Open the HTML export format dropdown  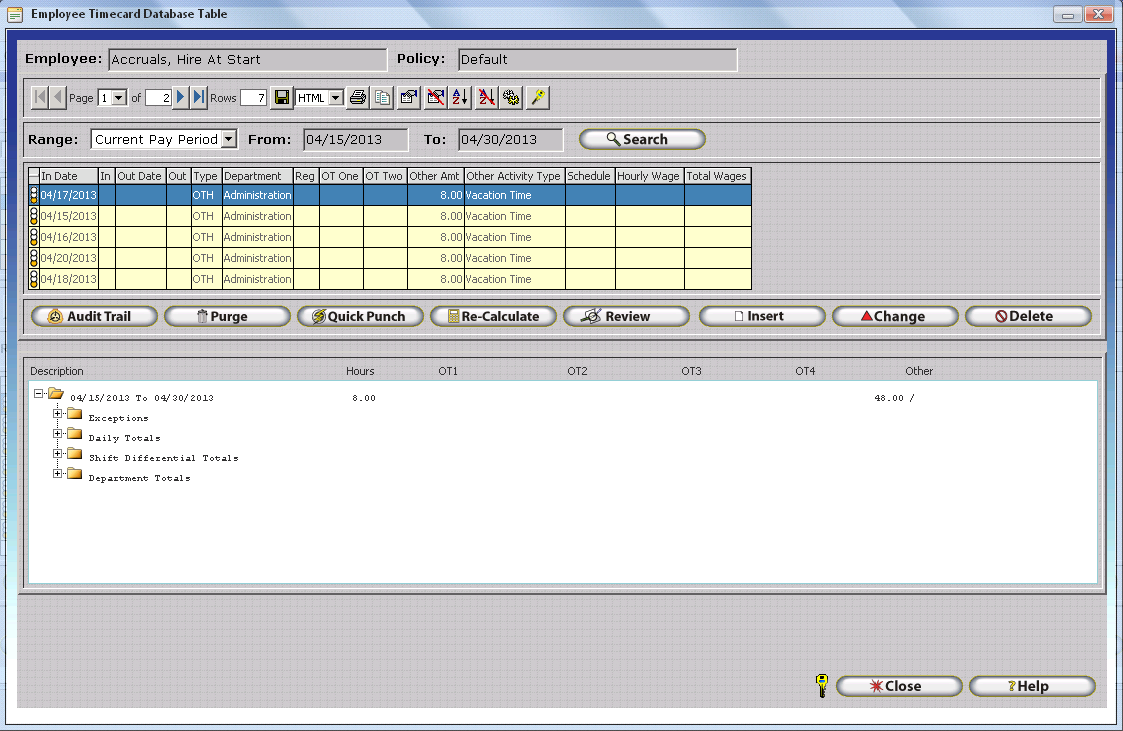pos(335,98)
